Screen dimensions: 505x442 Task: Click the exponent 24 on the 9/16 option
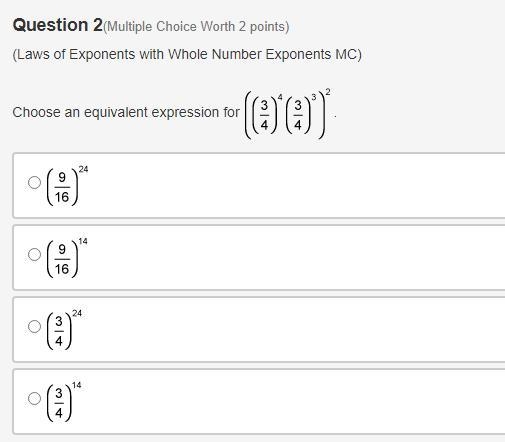[83, 169]
